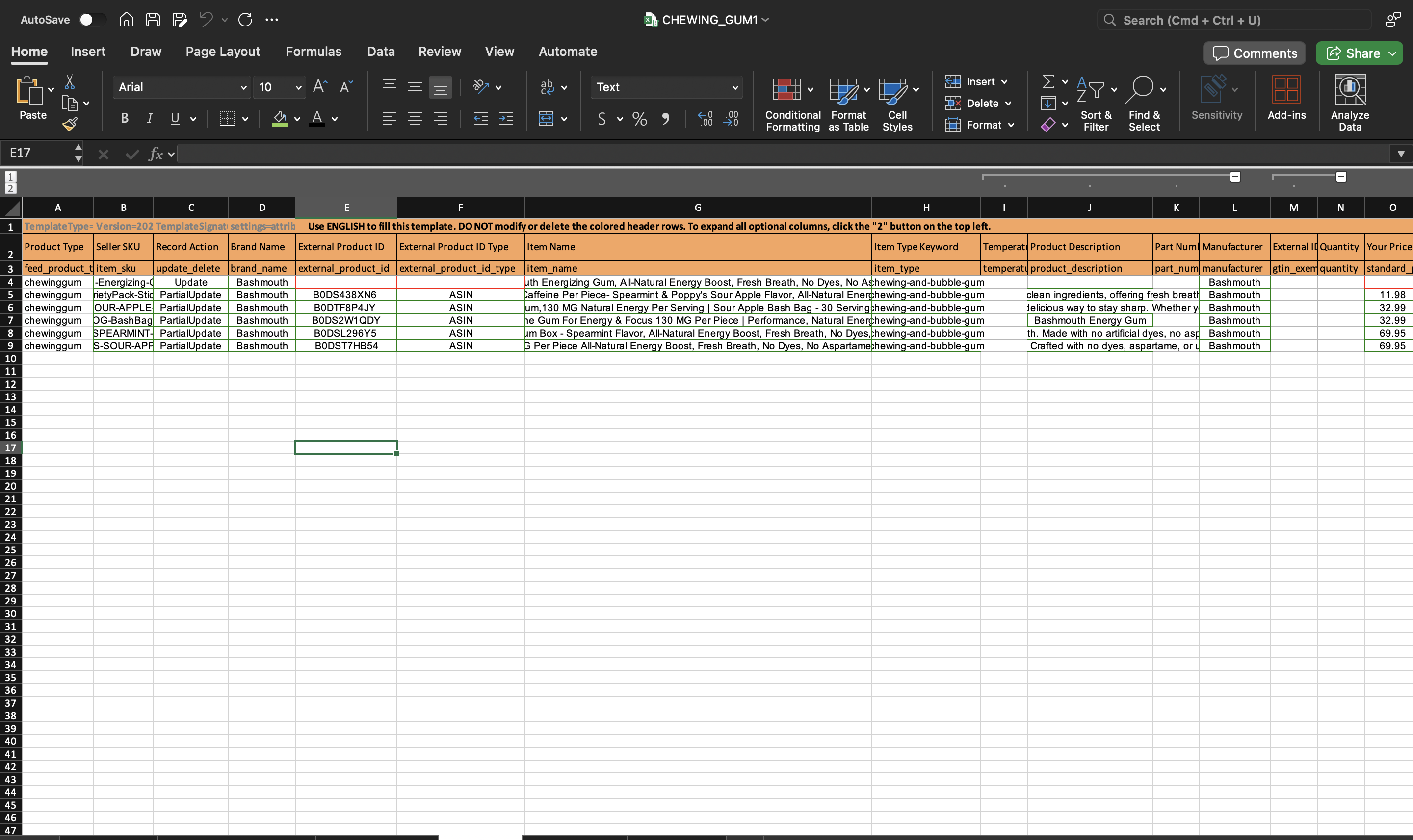Click the Increase Indent icon
Viewport: 1413px width, 840px height.
pyautogui.click(x=506, y=118)
